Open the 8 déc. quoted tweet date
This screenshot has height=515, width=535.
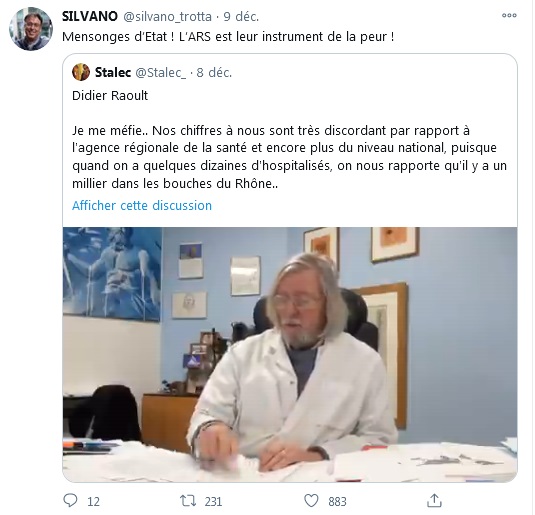pos(214,72)
